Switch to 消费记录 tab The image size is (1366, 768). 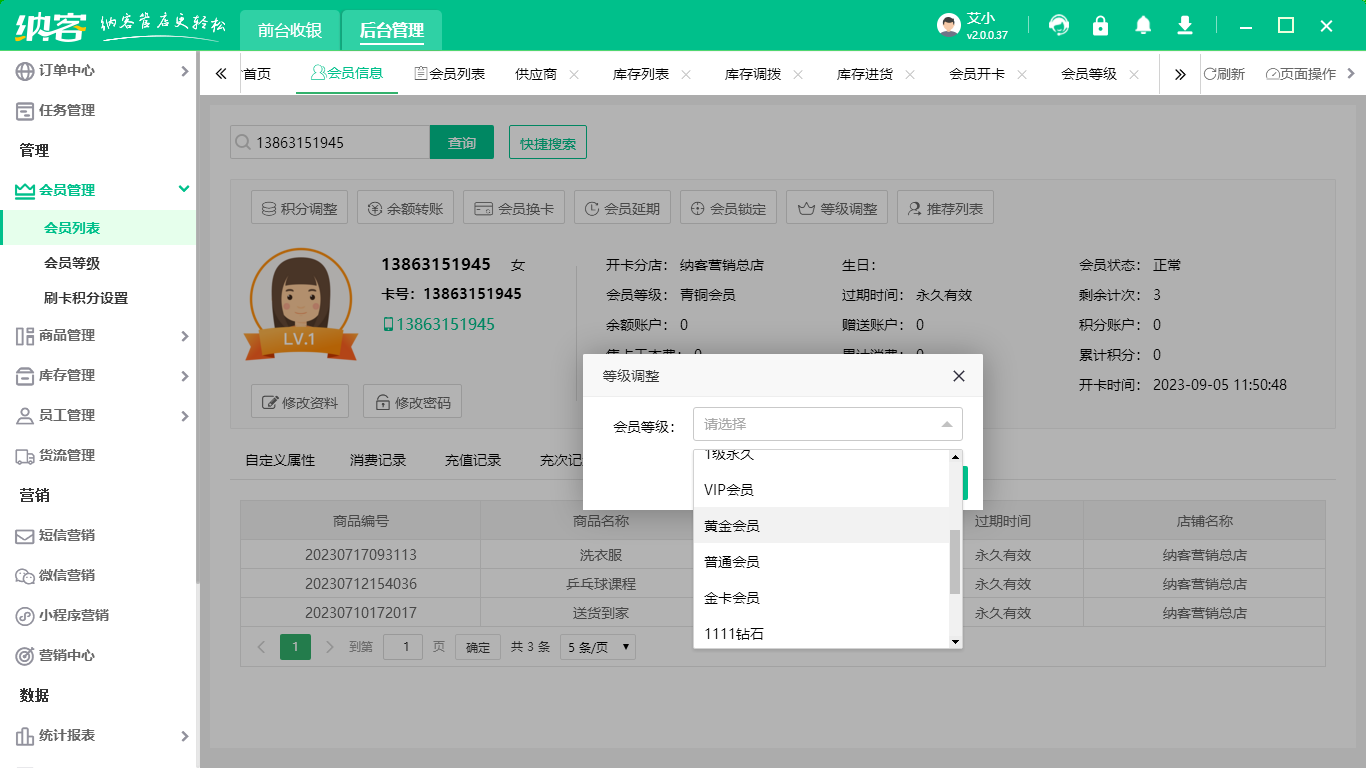click(378, 460)
